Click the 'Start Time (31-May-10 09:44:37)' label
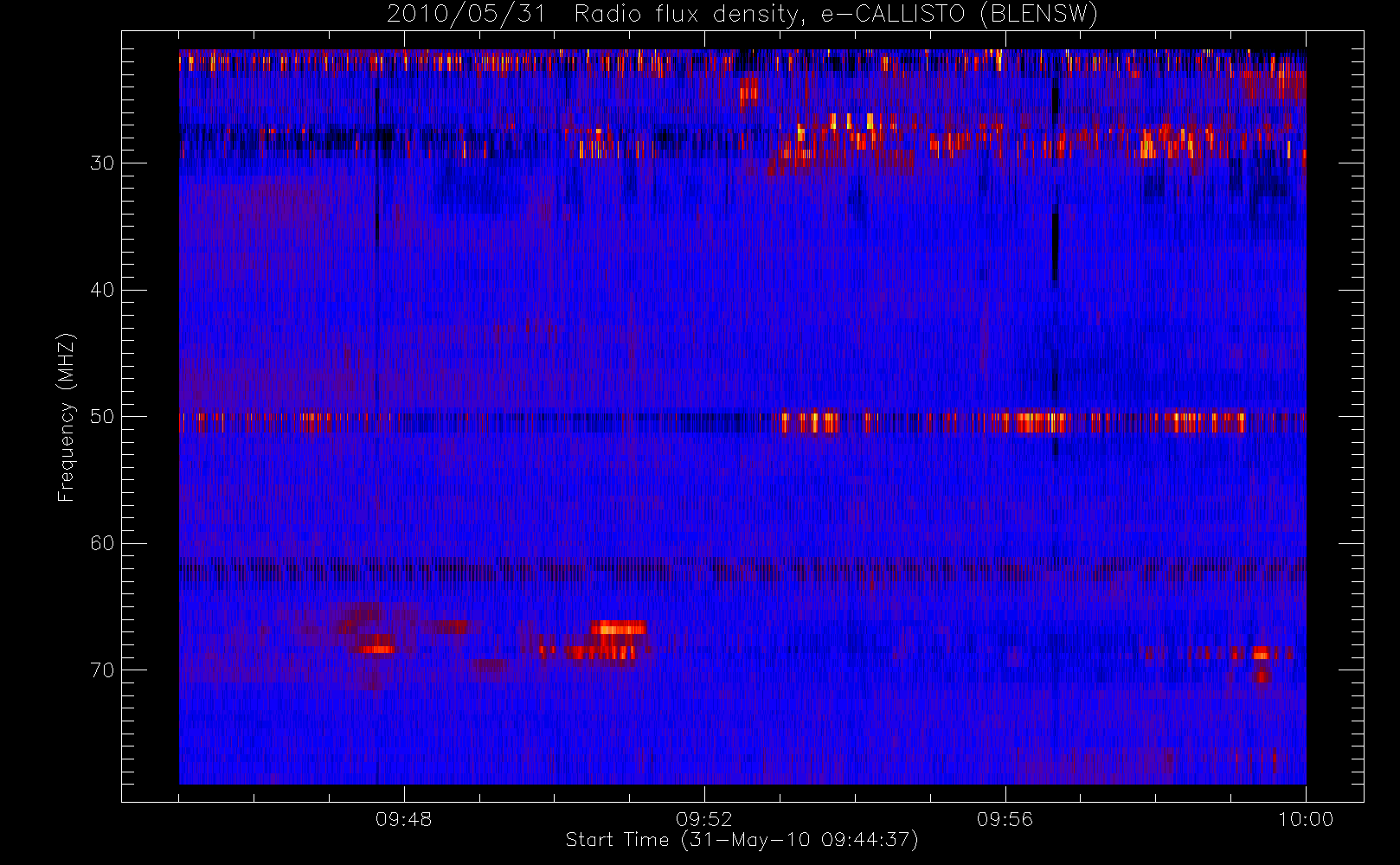1400x865 pixels. pos(742,840)
